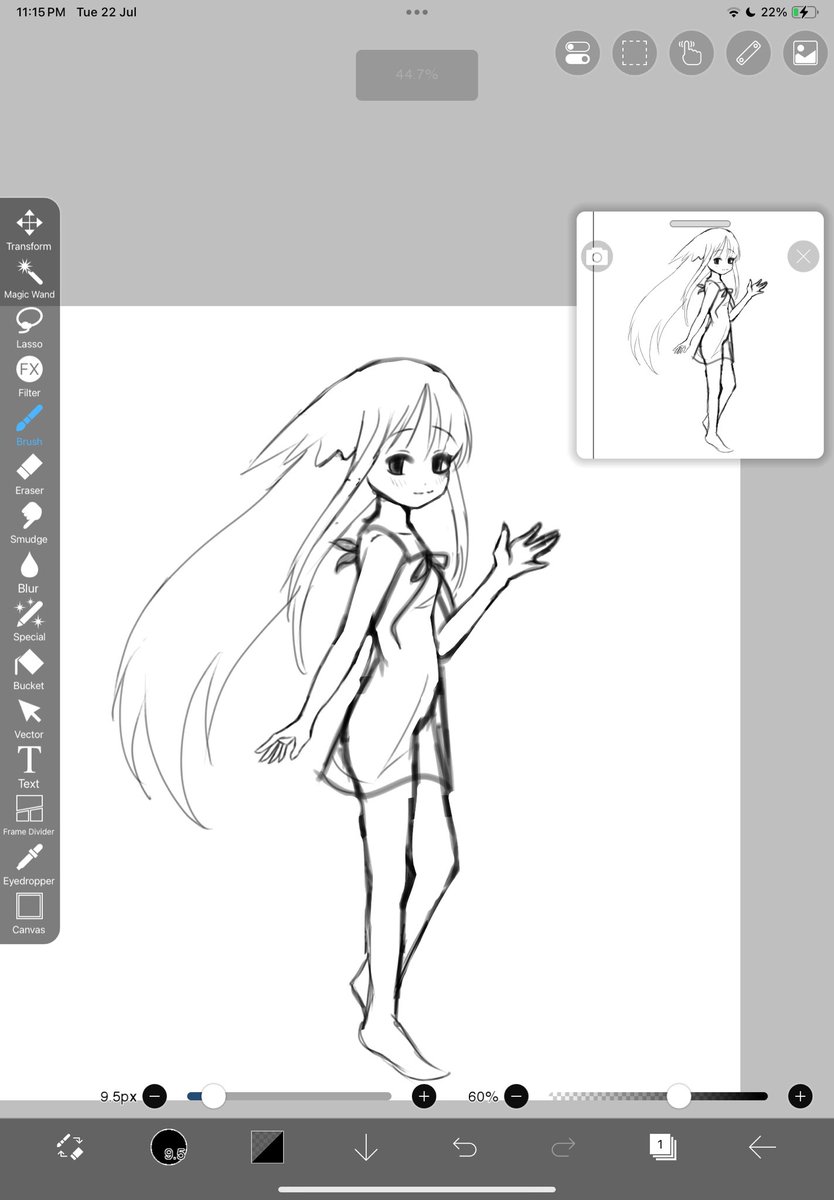This screenshot has width=834, height=1200.
Task: Open the dashed selection area menu
Action: (634, 53)
